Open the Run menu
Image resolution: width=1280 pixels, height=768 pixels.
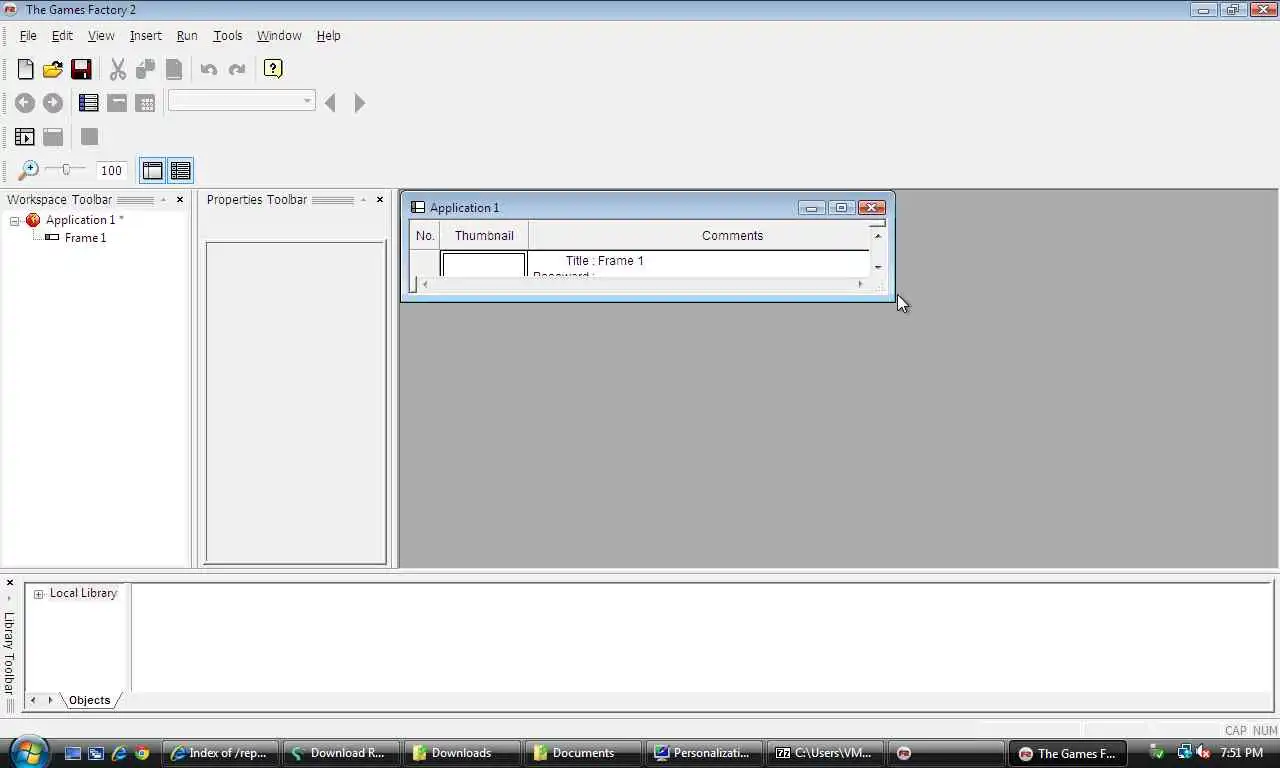coord(187,36)
